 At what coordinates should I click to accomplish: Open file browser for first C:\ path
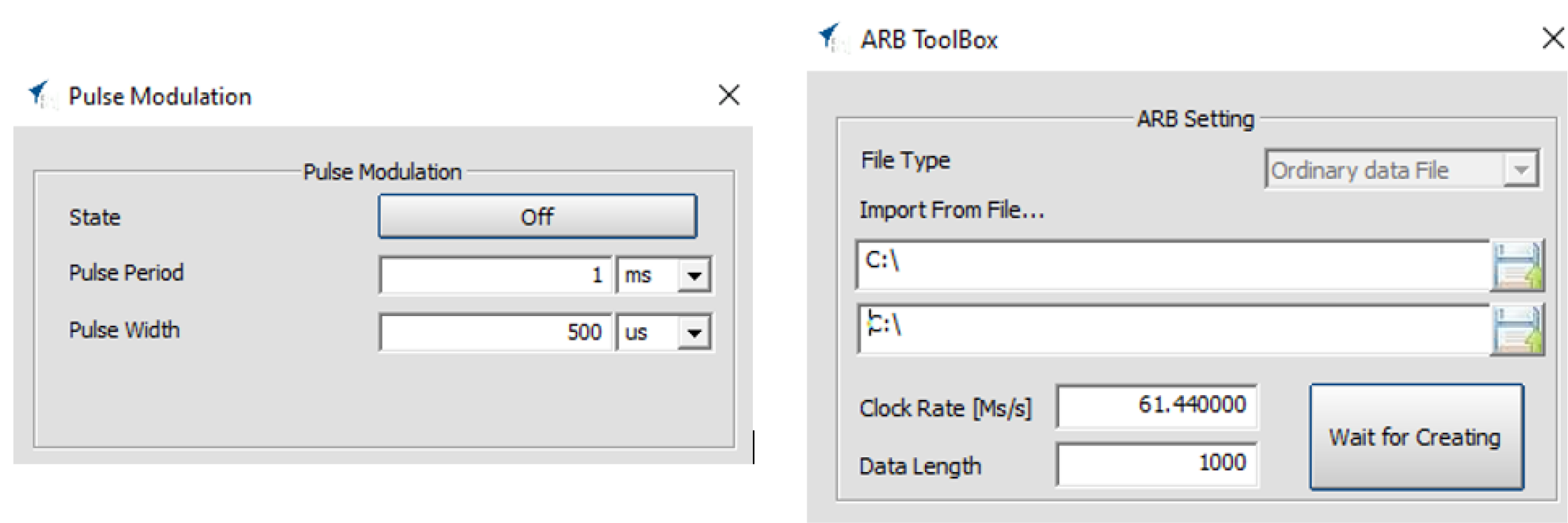1516,266
